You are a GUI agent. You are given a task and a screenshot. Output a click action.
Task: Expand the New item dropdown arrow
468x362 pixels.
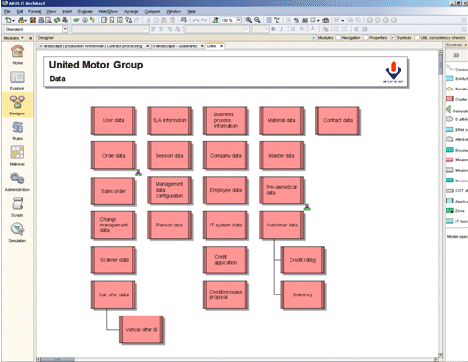click(14, 21)
